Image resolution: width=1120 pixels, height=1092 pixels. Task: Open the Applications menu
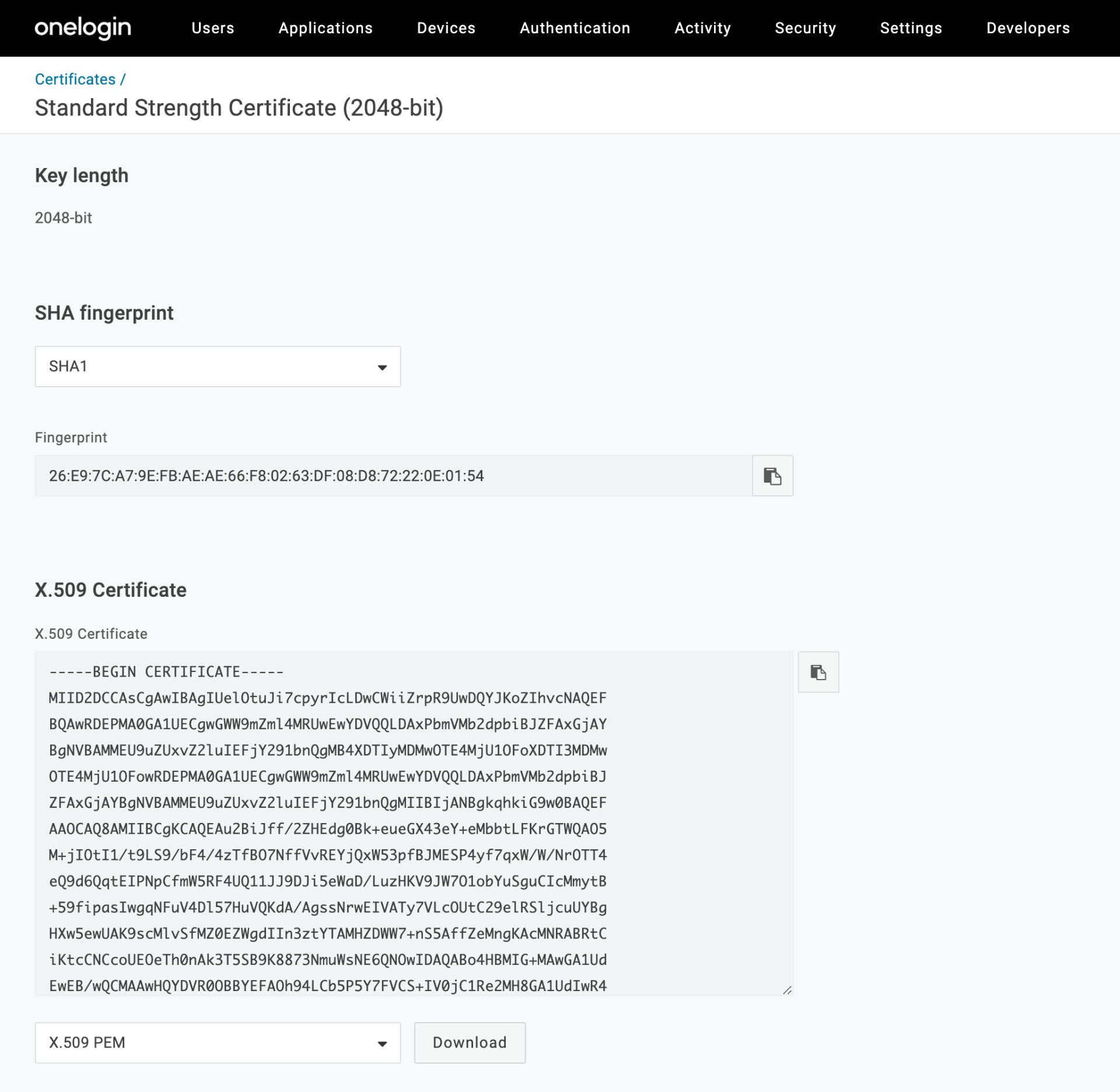tap(325, 28)
